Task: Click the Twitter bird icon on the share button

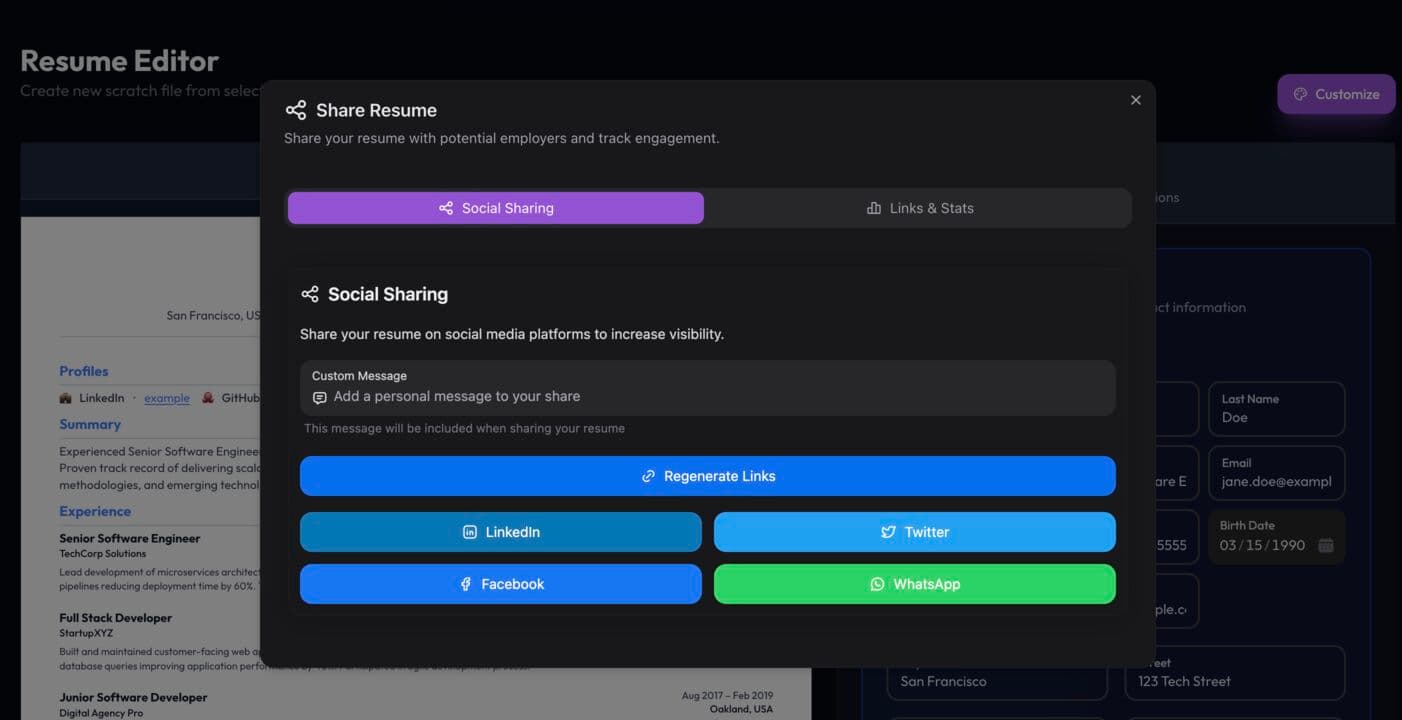Action: click(888, 532)
